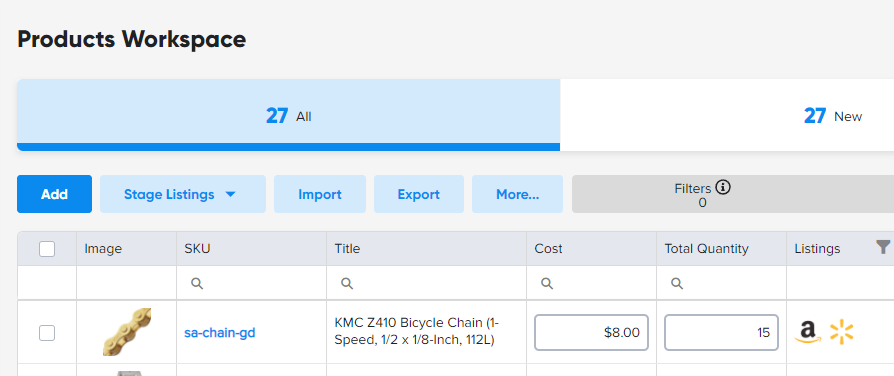The image size is (894, 376).
Task: Open the More... actions menu
Action: tap(518, 194)
